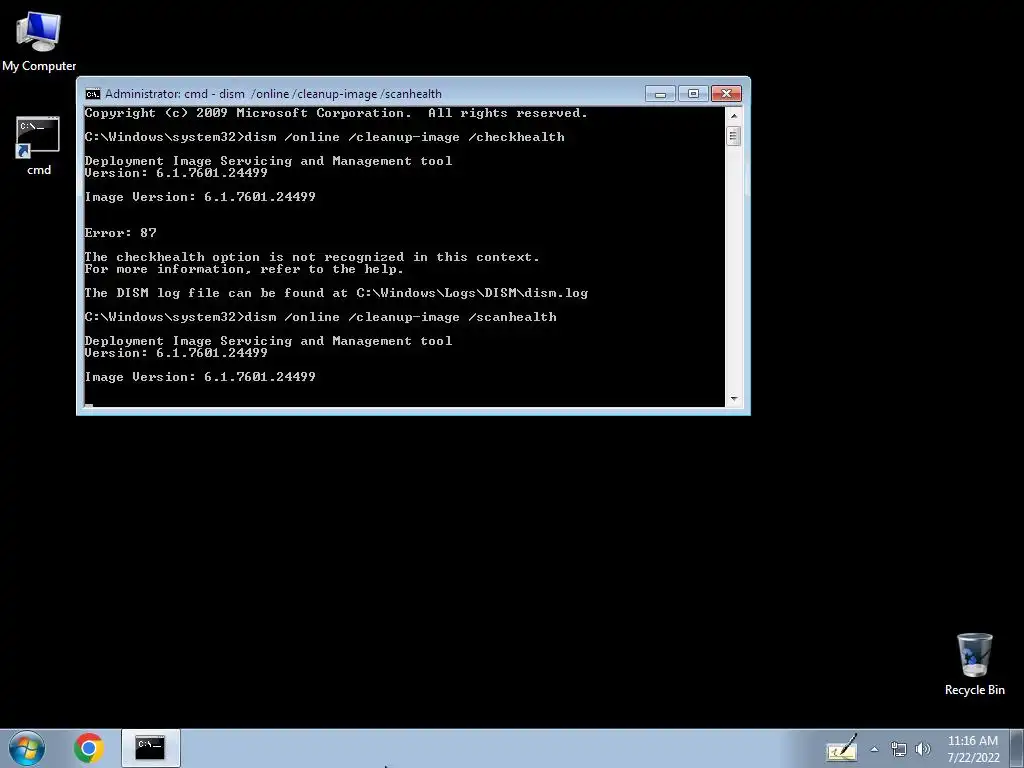Launch Google Chrome from taskbar
The image size is (1024, 768).
89,748
